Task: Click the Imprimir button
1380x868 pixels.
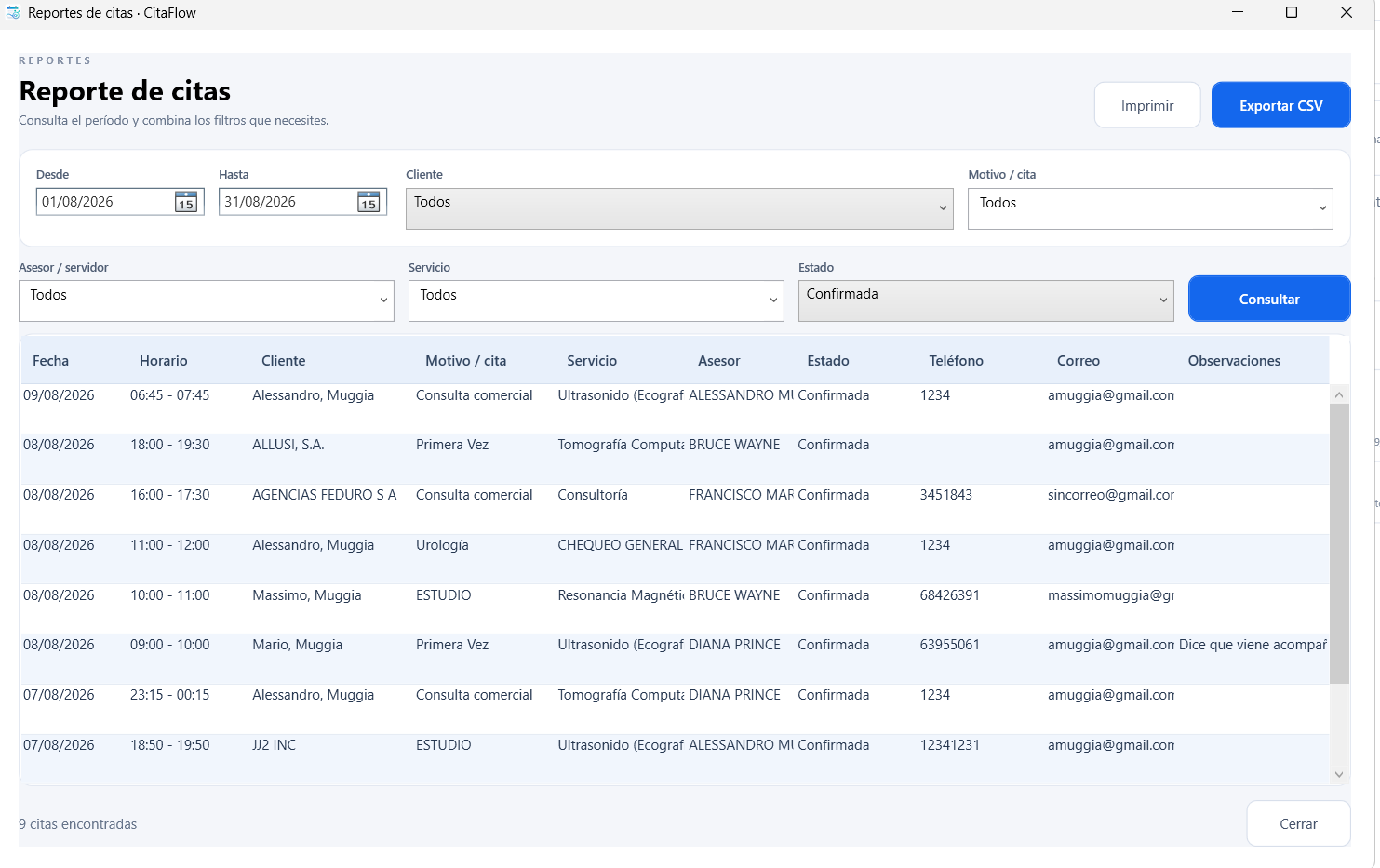Action: [1147, 105]
